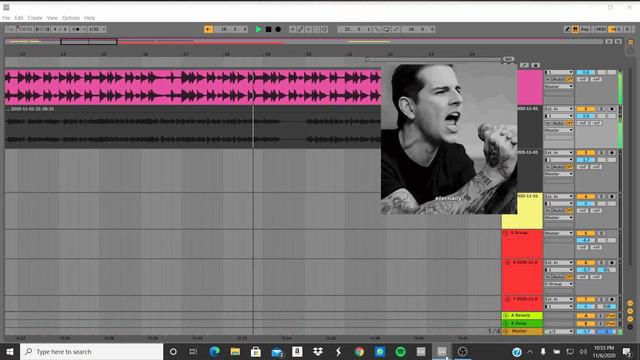Set pink track monitor to Off
The image size is (640, 360).
point(569,79)
